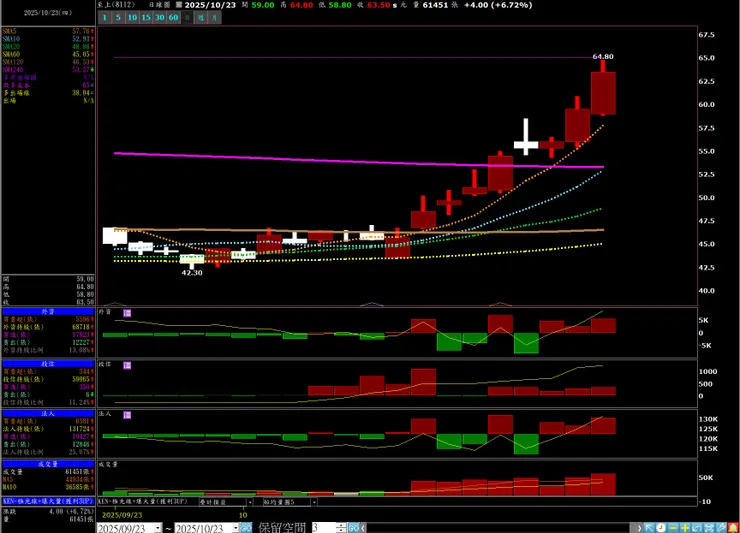Open the end date 2025/10/23 dropdown arrow

[x=235, y=528]
